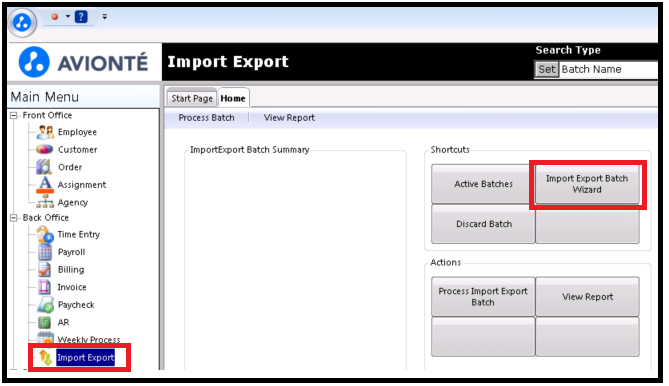Click the Back Office label text
Image resolution: width=669 pixels, height=386 pixels.
[x=46, y=218]
